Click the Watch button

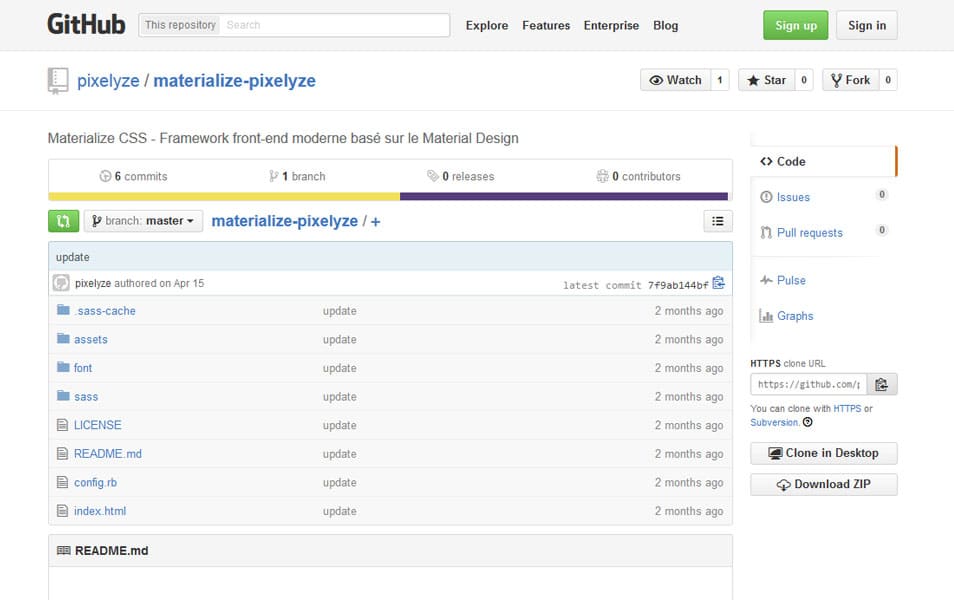[x=675, y=80]
